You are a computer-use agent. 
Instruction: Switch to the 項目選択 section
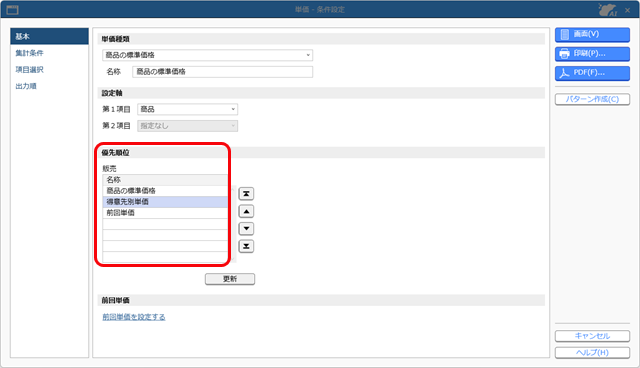[29, 70]
